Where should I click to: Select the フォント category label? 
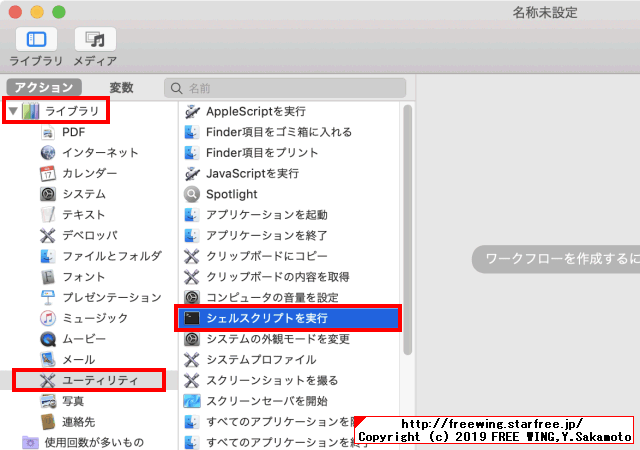pos(84,277)
